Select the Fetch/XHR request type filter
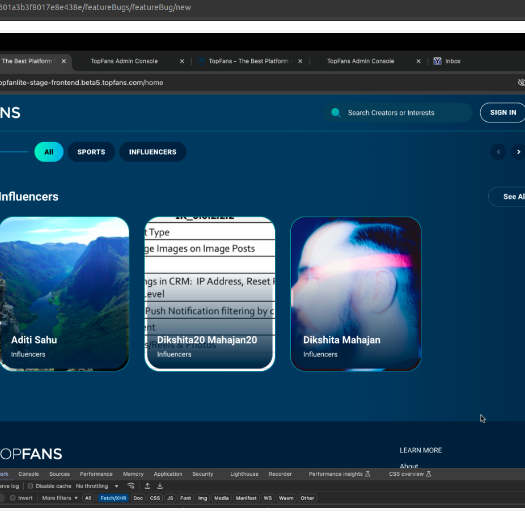The height and width of the screenshot is (525, 525). tap(113, 498)
